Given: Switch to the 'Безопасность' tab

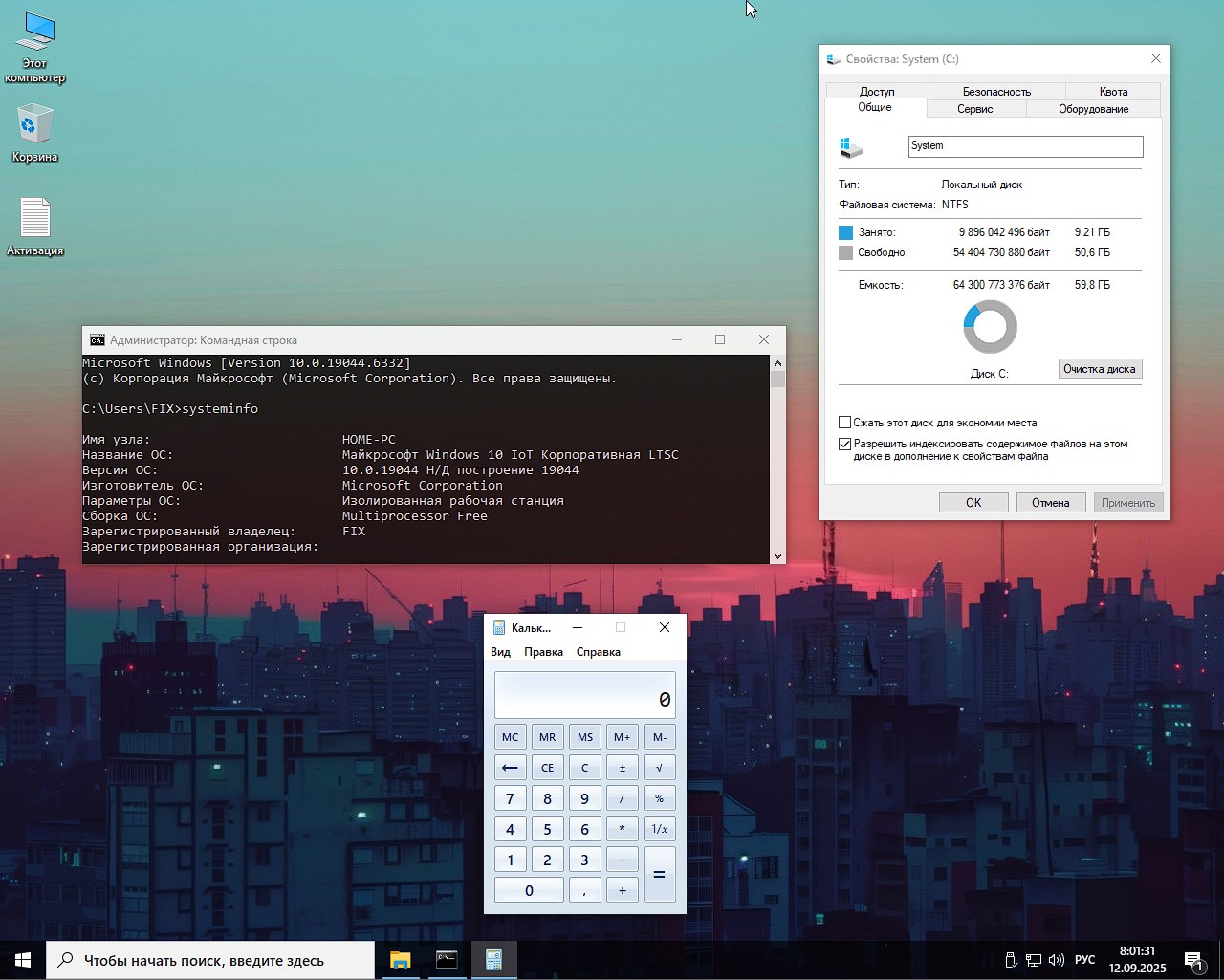Looking at the screenshot, I should pyautogui.click(x=996, y=92).
